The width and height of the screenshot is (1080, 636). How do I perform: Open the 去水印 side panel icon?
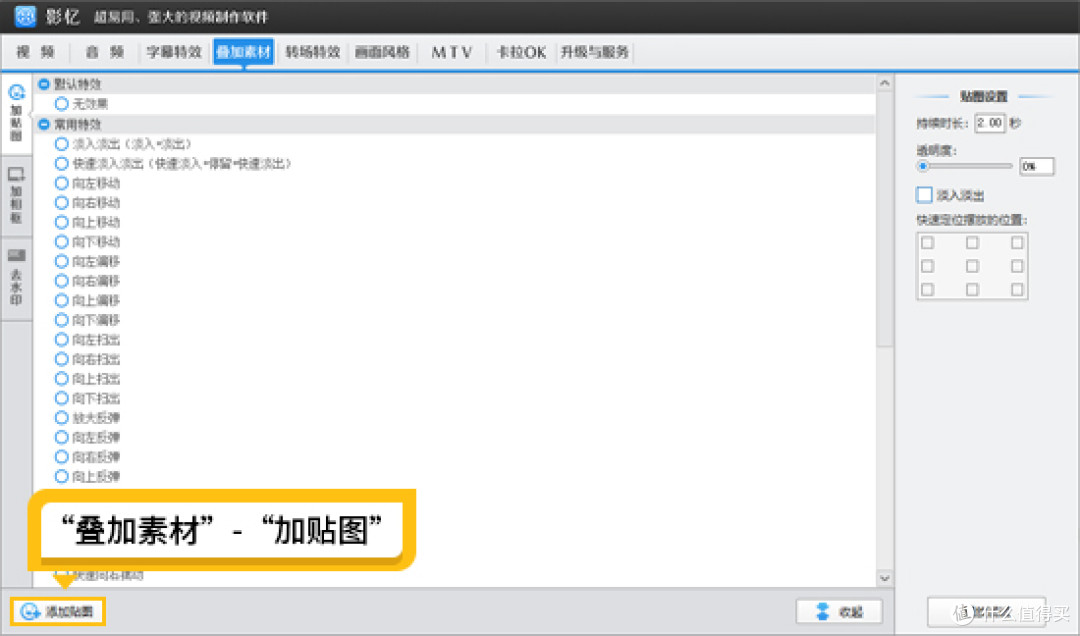pyautogui.click(x=17, y=256)
